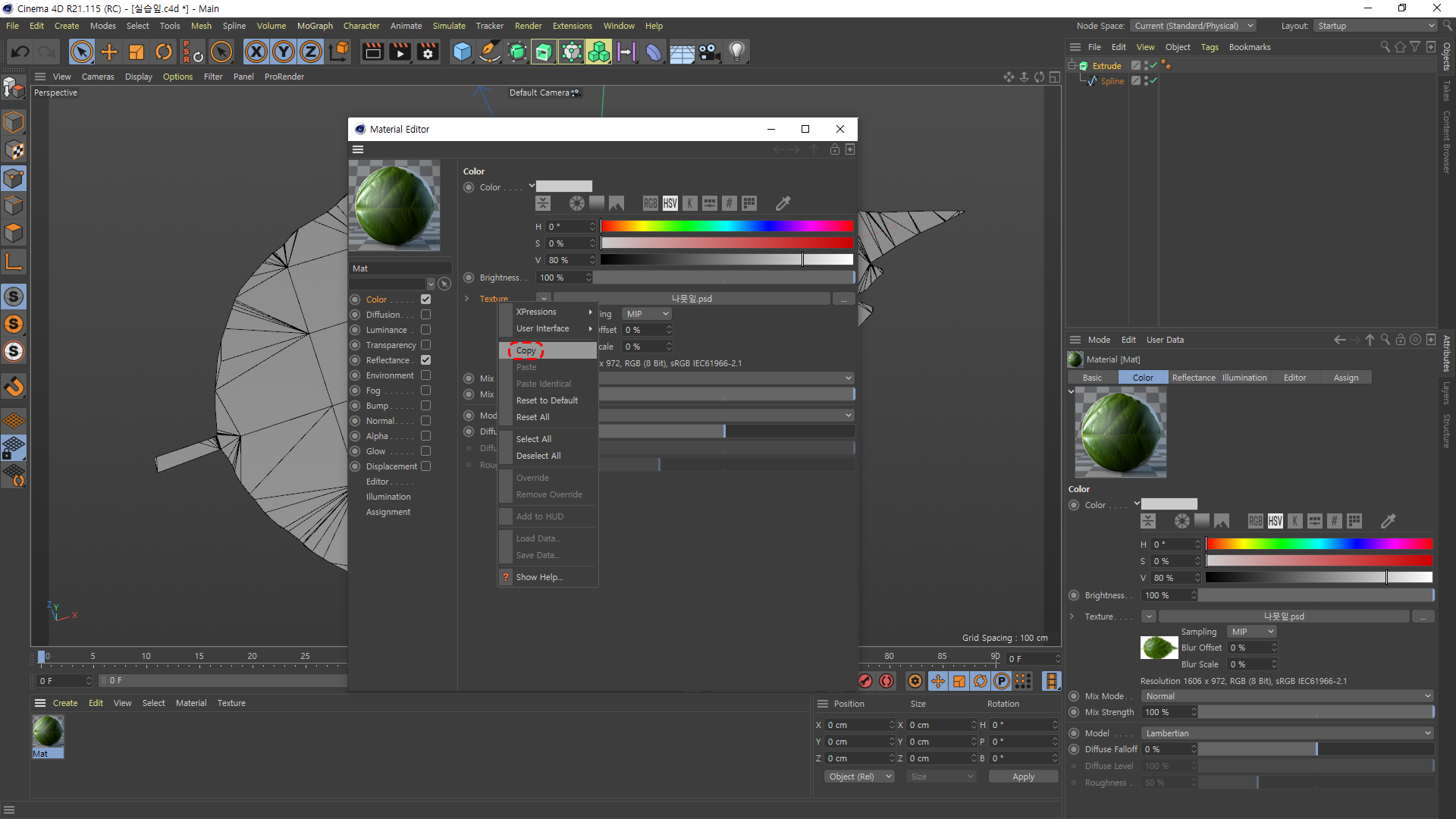The image size is (1456, 819).
Task: Pick color with eyedropper in Material Editor
Action: (x=783, y=203)
